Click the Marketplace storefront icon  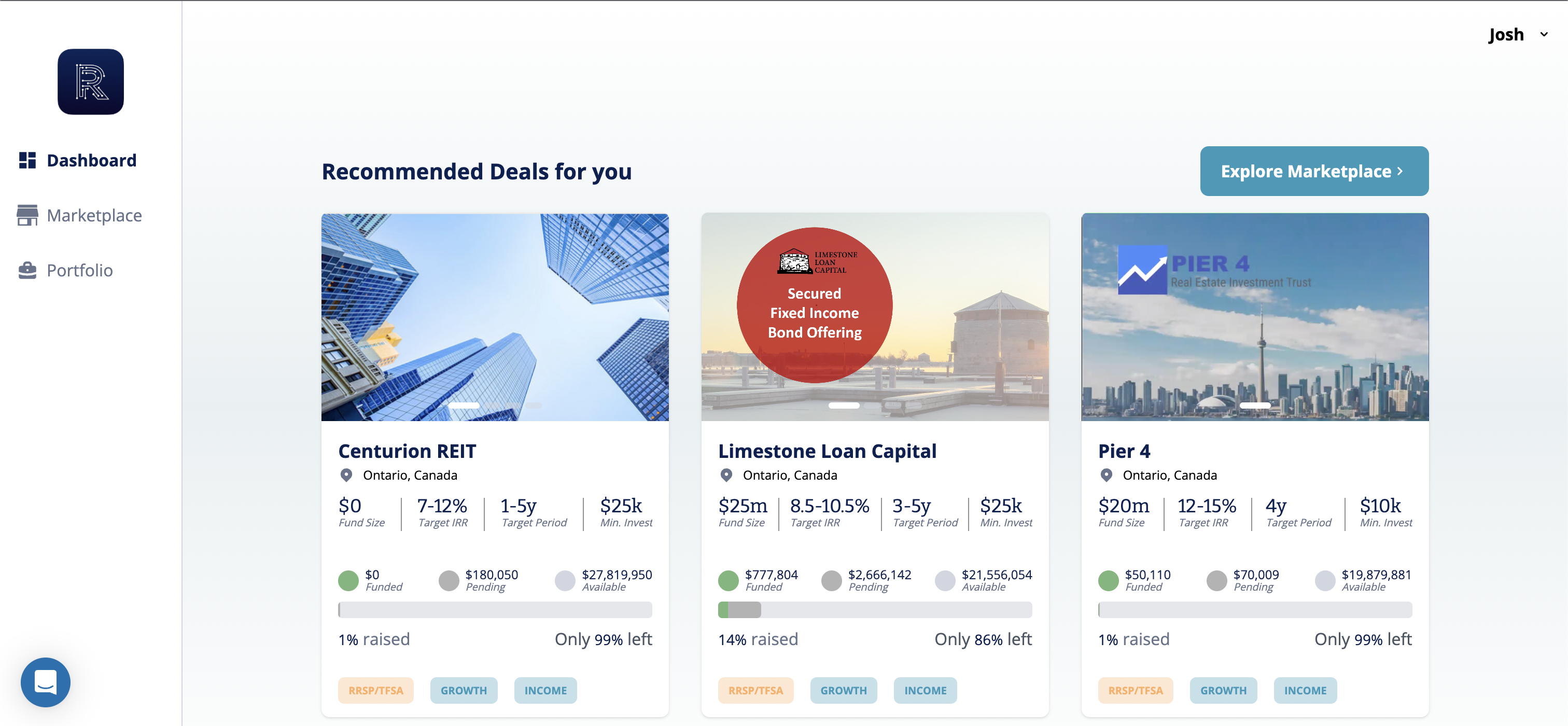pos(27,215)
